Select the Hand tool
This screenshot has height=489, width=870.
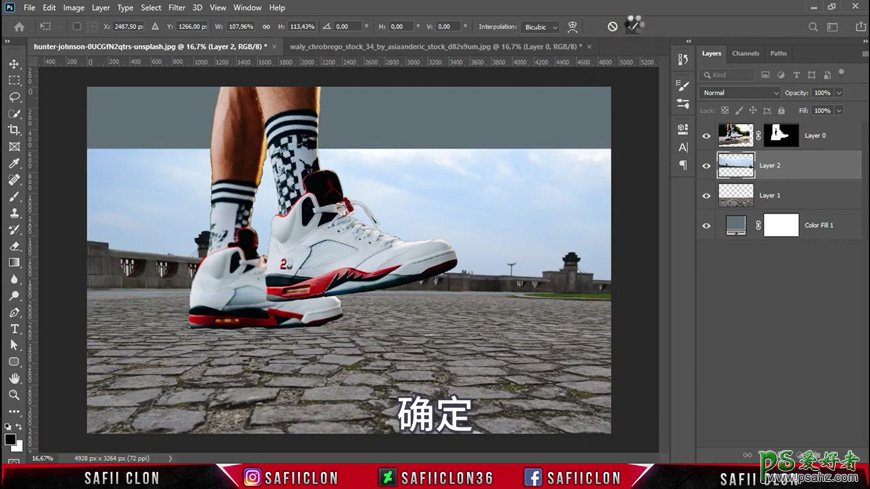coord(14,379)
